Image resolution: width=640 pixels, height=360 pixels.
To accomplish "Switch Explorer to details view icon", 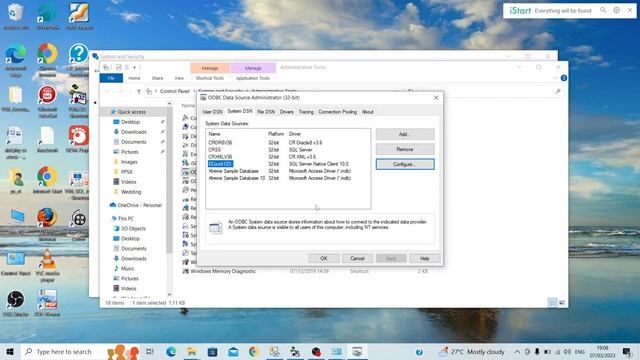I will (552, 302).
